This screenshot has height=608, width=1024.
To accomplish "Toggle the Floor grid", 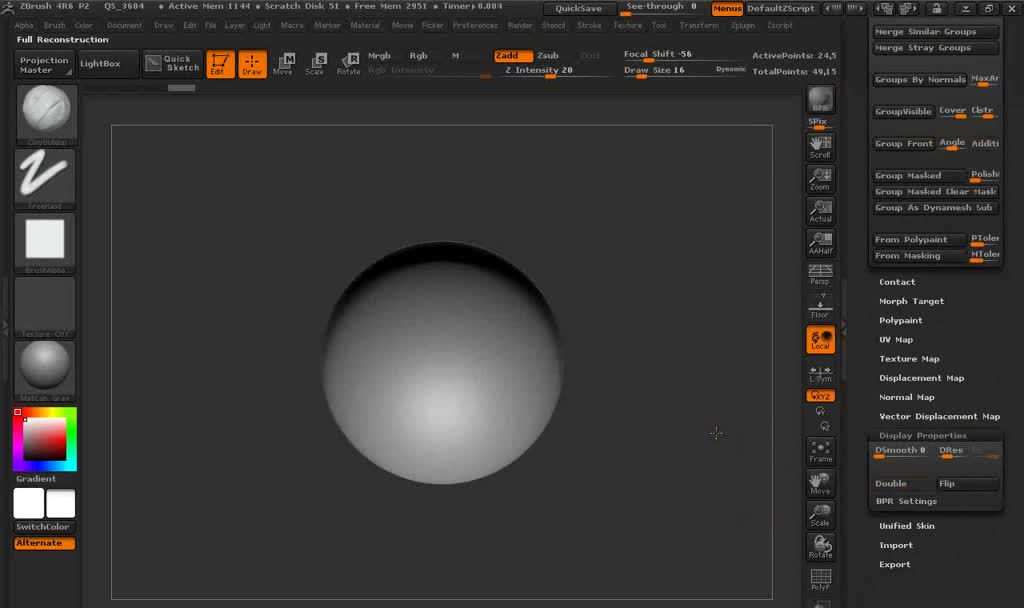I will click(x=820, y=306).
